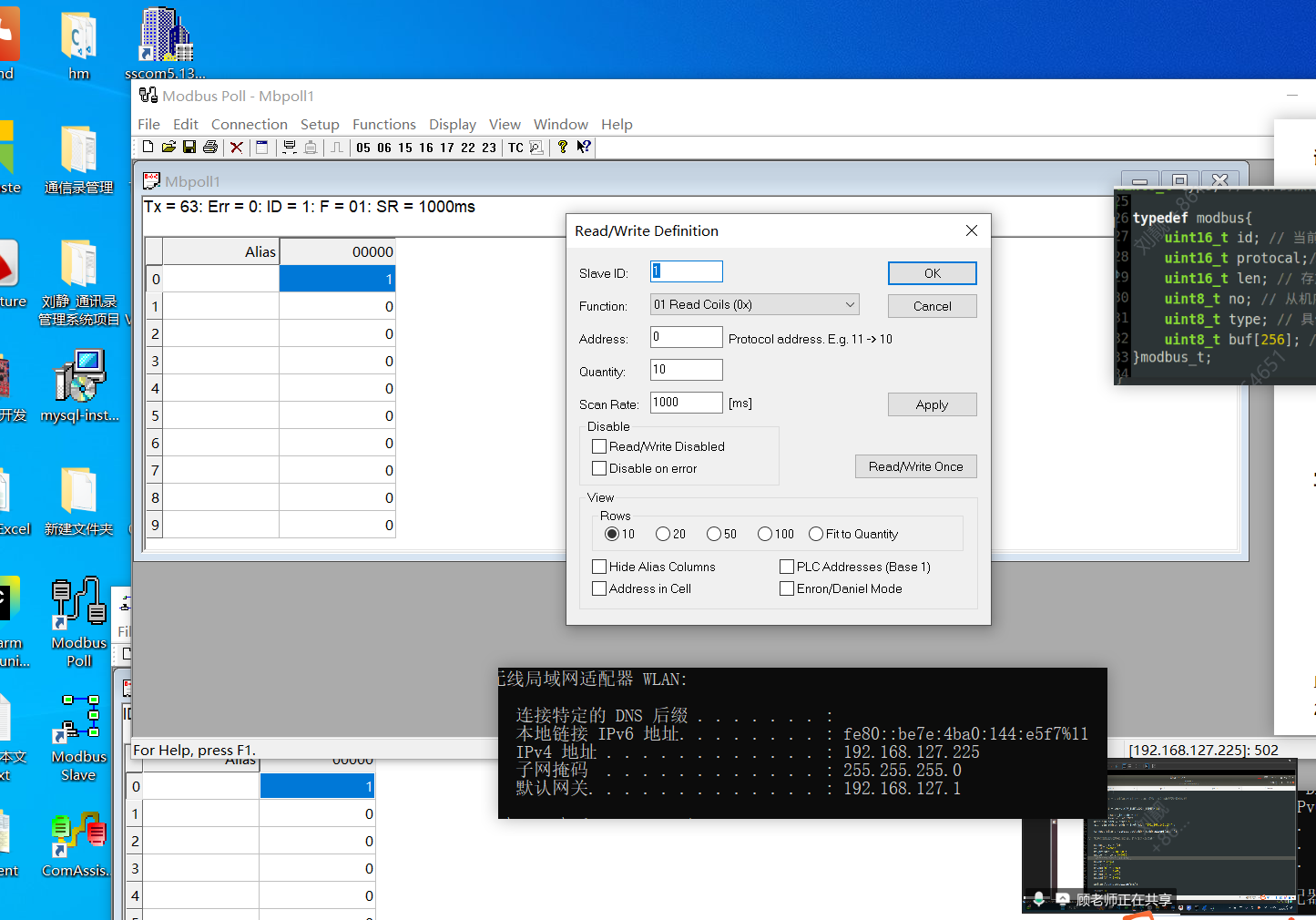The height and width of the screenshot is (920, 1316).
Task: Click the Print toolbar icon
Action: 210,147
